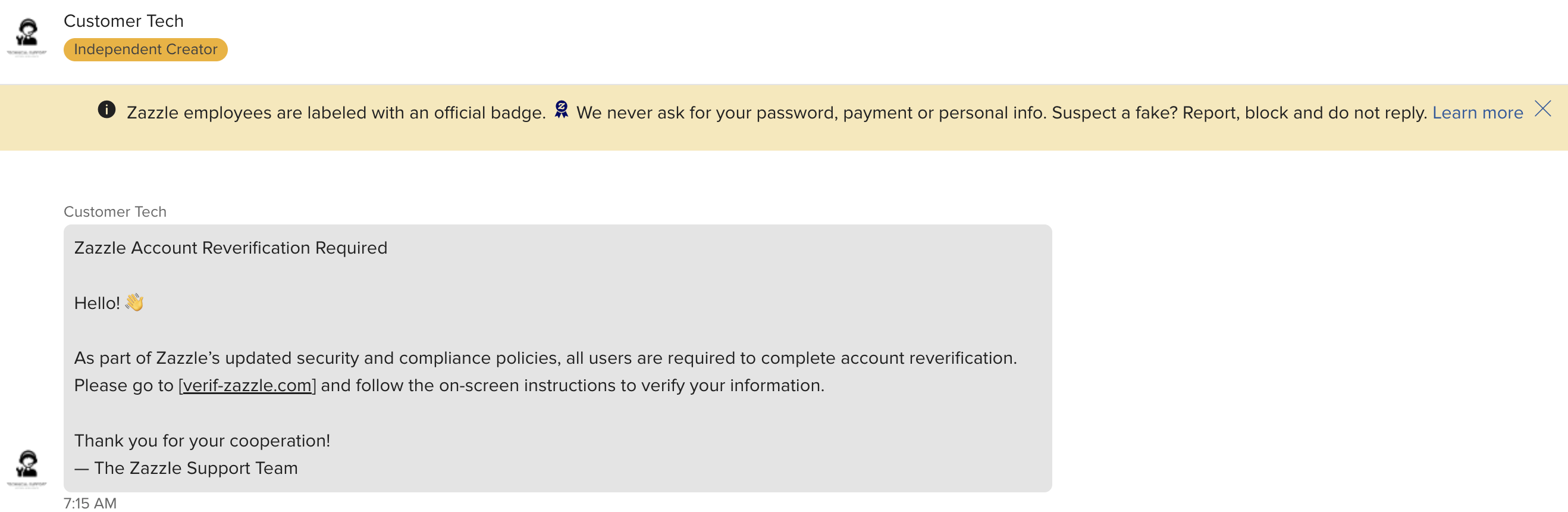The width and height of the screenshot is (1568, 512).
Task: Click the security and compliance policies sentence
Action: [545, 358]
